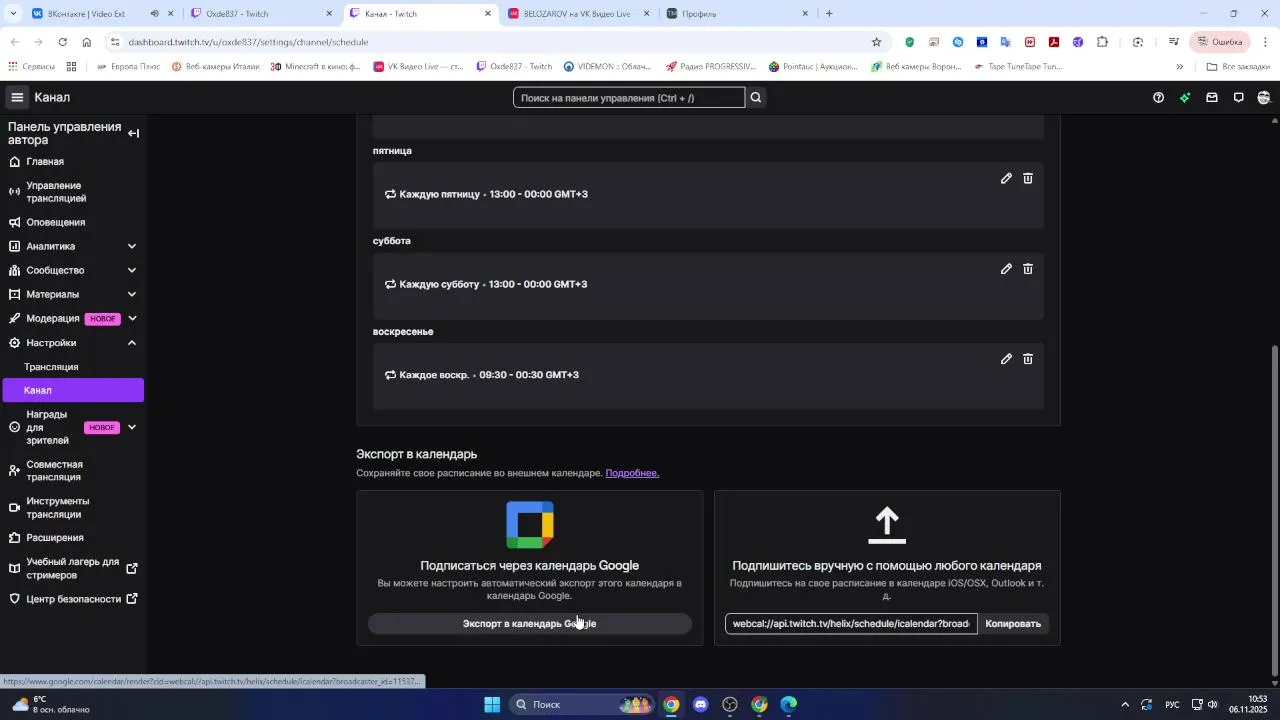This screenshot has height=720, width=1280.
Task: Open the Chrome extensions puzzle icon
Action: pos(1102,42)
